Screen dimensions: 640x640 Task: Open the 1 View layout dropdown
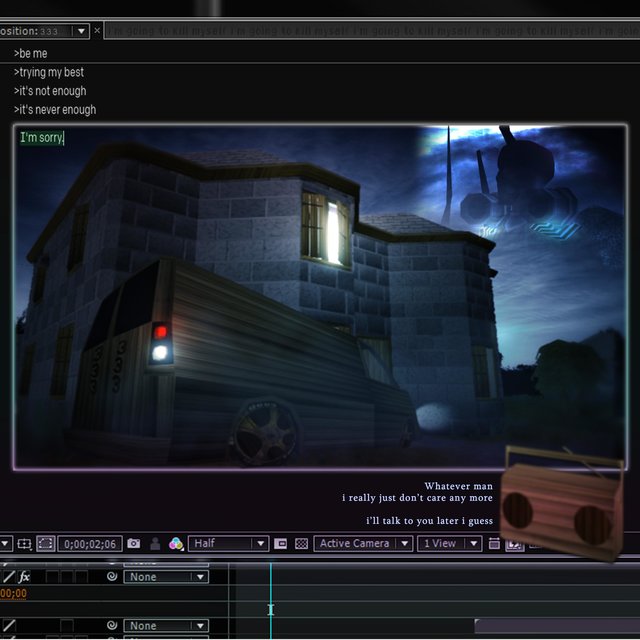[x=449, y=544]
